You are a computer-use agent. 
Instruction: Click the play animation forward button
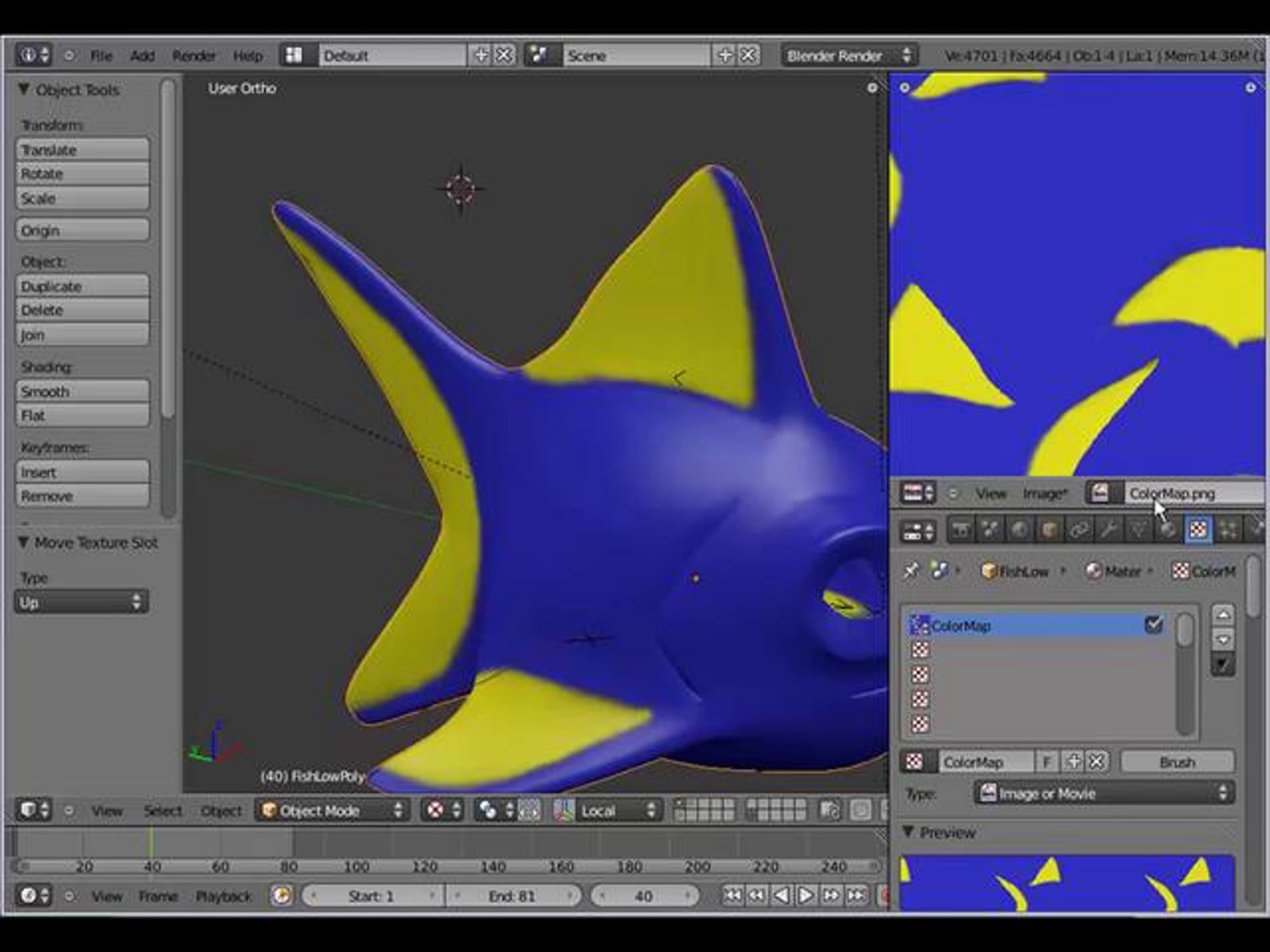[x=805, y=895]
